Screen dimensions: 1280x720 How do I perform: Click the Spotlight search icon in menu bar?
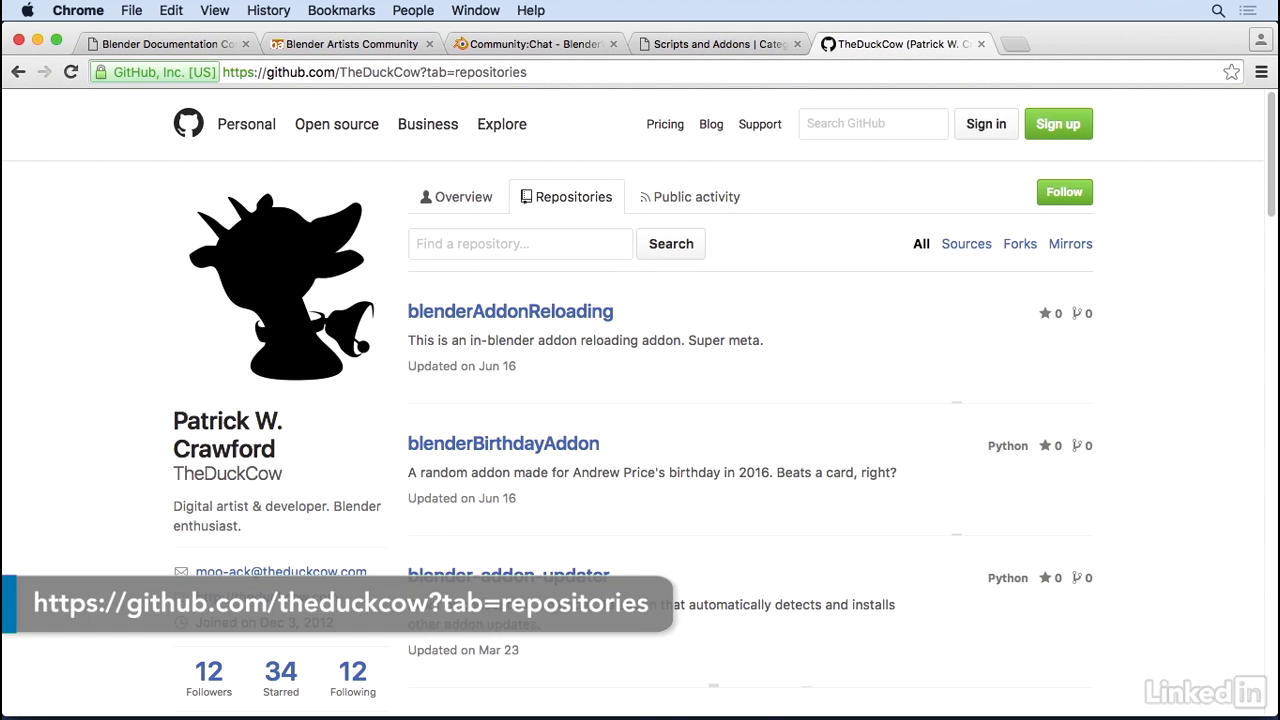[1218, 10]
